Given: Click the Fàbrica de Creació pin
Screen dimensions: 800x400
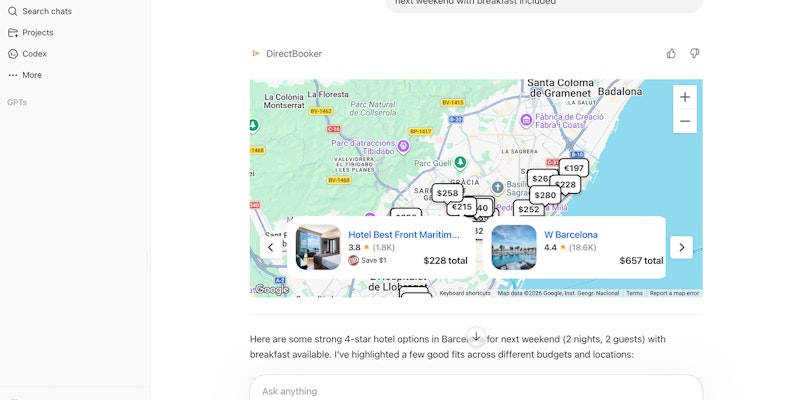Looking at the screenshot, I should tap(526, 121).
